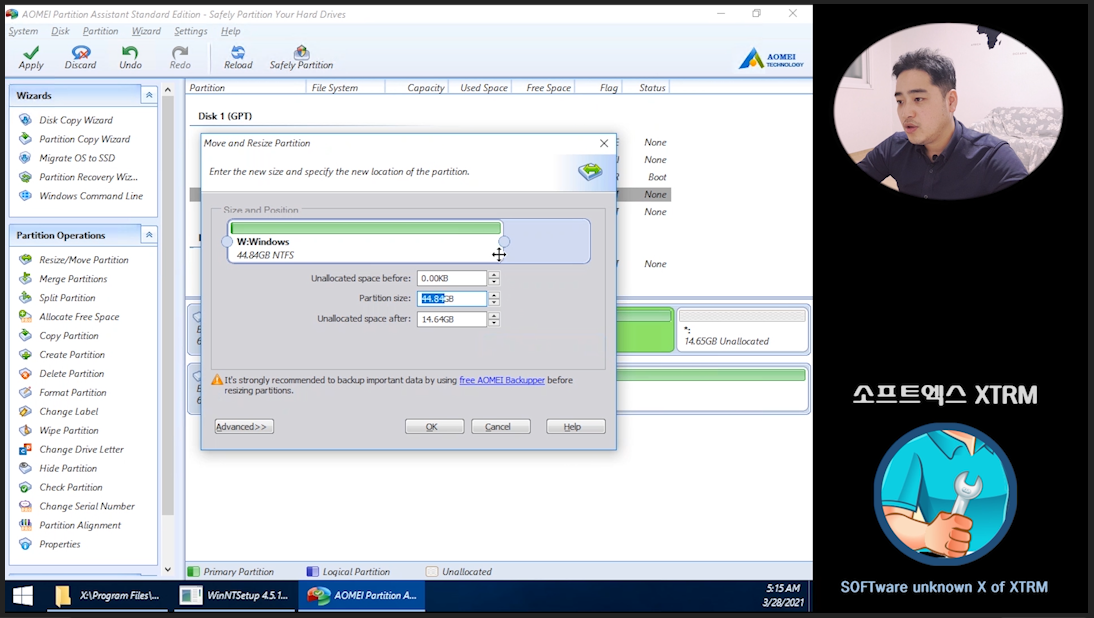Image resolution: width=1094 pixels, height=618 pixels.
Task: Click the Unallocated space after stepper
Action: (494, 319)
